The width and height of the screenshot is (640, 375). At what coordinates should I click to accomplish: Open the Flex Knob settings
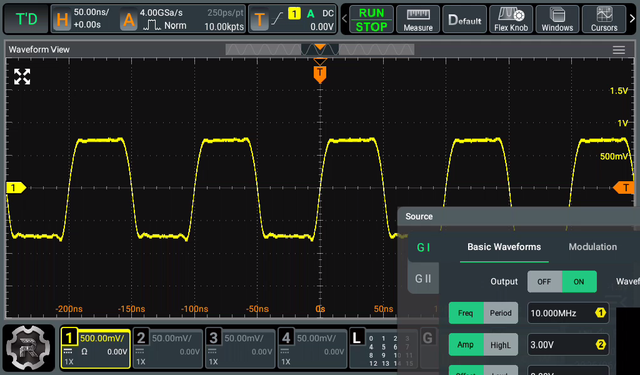pyautogui.click(x=511, y=19)
